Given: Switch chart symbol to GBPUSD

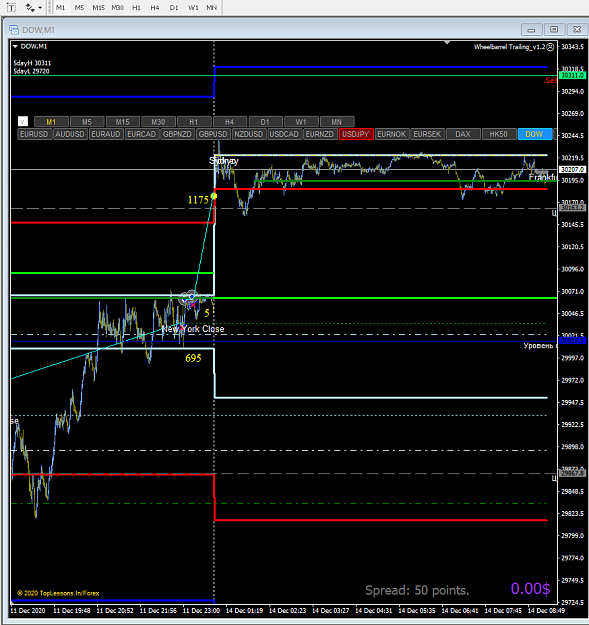Looking at the screenshot, I should coord(213,134).
